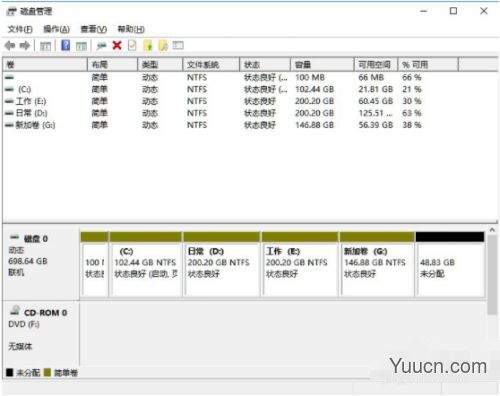Sort by the 卷 column header
The width and height of the screenshot is (500, 396).
(45, 64)
